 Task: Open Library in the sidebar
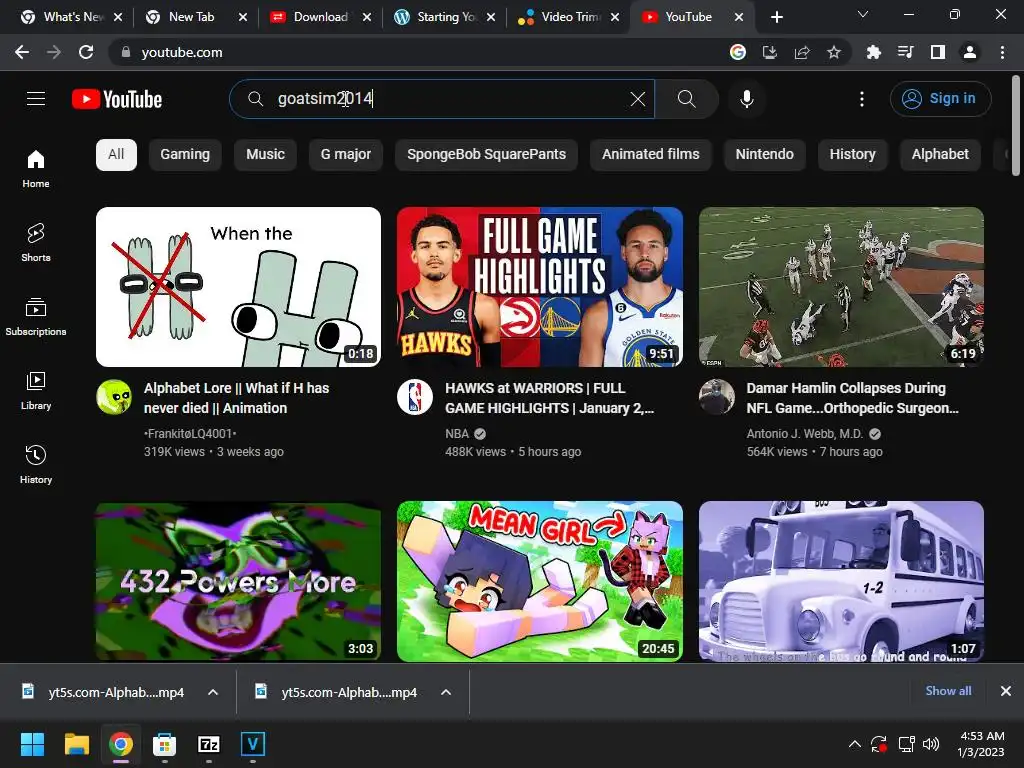tap(36, 391)
